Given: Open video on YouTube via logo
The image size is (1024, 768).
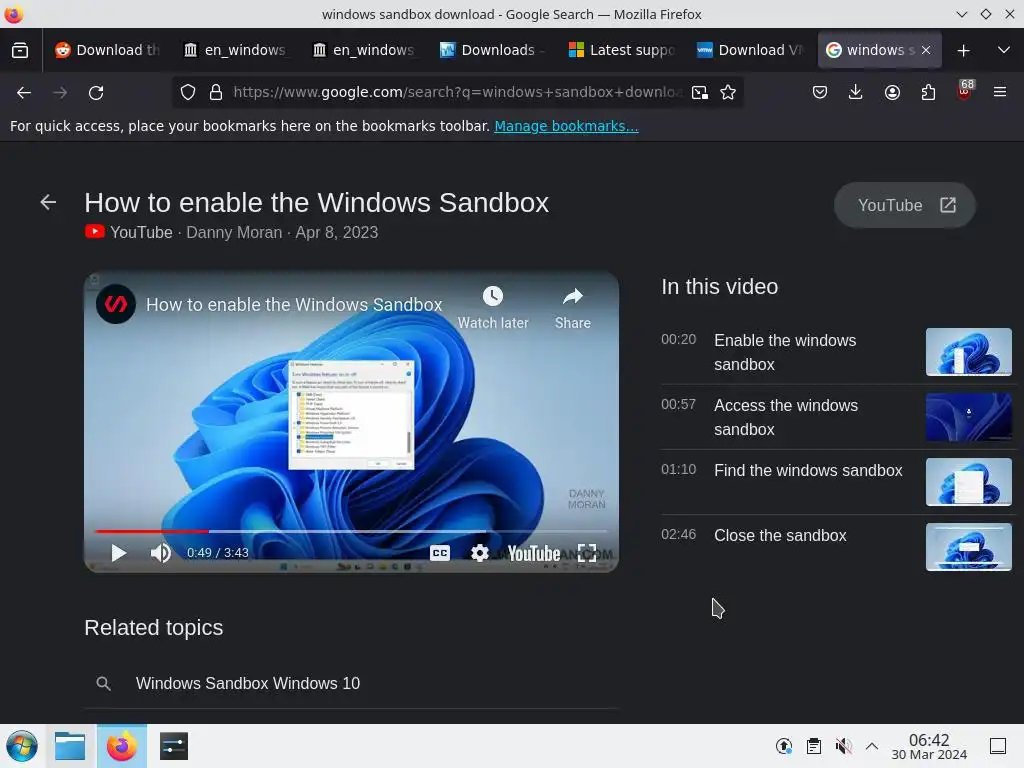Looking at the screenshot, I should pos(534,554).
